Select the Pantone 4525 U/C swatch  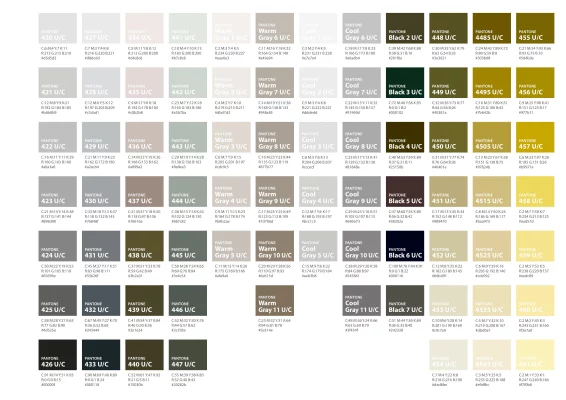(x=492, y=246)
